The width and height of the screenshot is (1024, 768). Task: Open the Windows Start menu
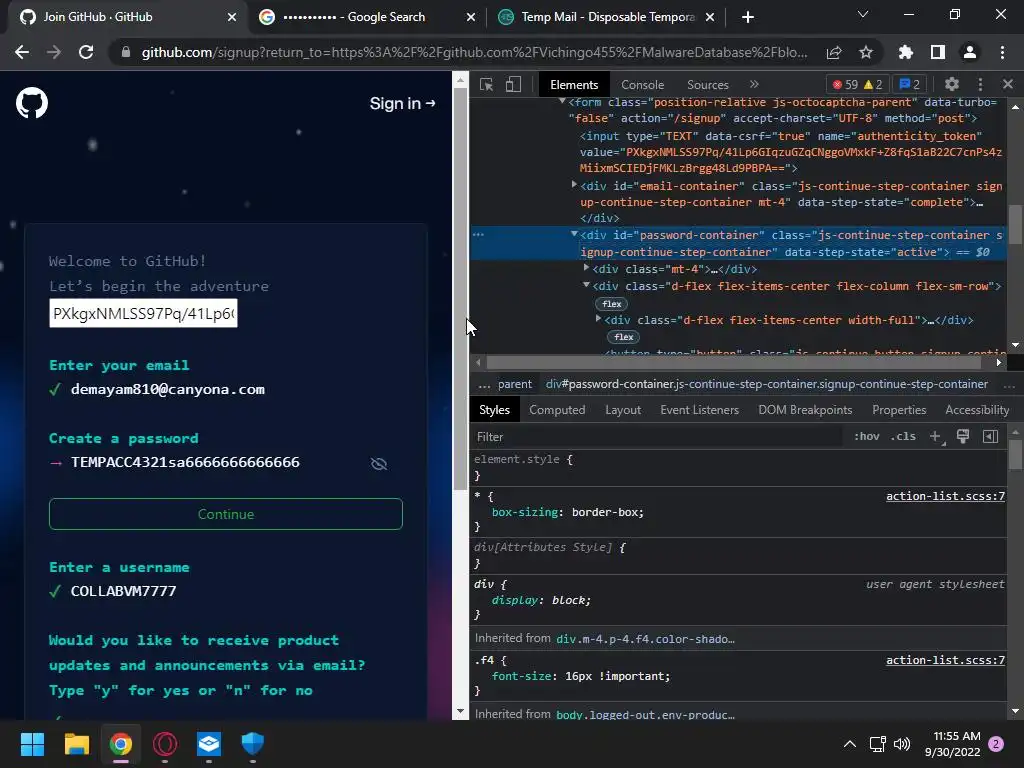coord(32,744)
